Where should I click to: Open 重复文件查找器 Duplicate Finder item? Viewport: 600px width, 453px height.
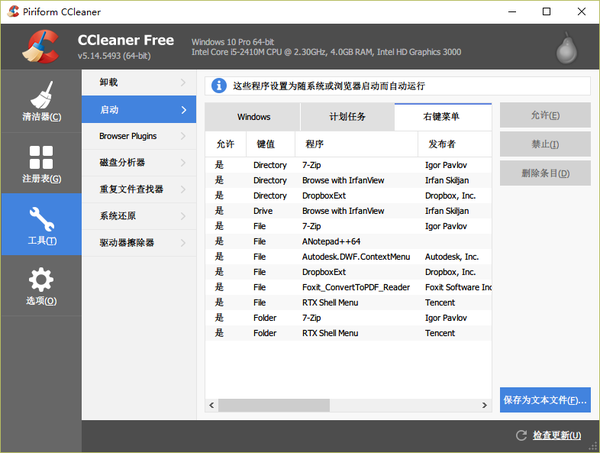(x=139, y=189)
